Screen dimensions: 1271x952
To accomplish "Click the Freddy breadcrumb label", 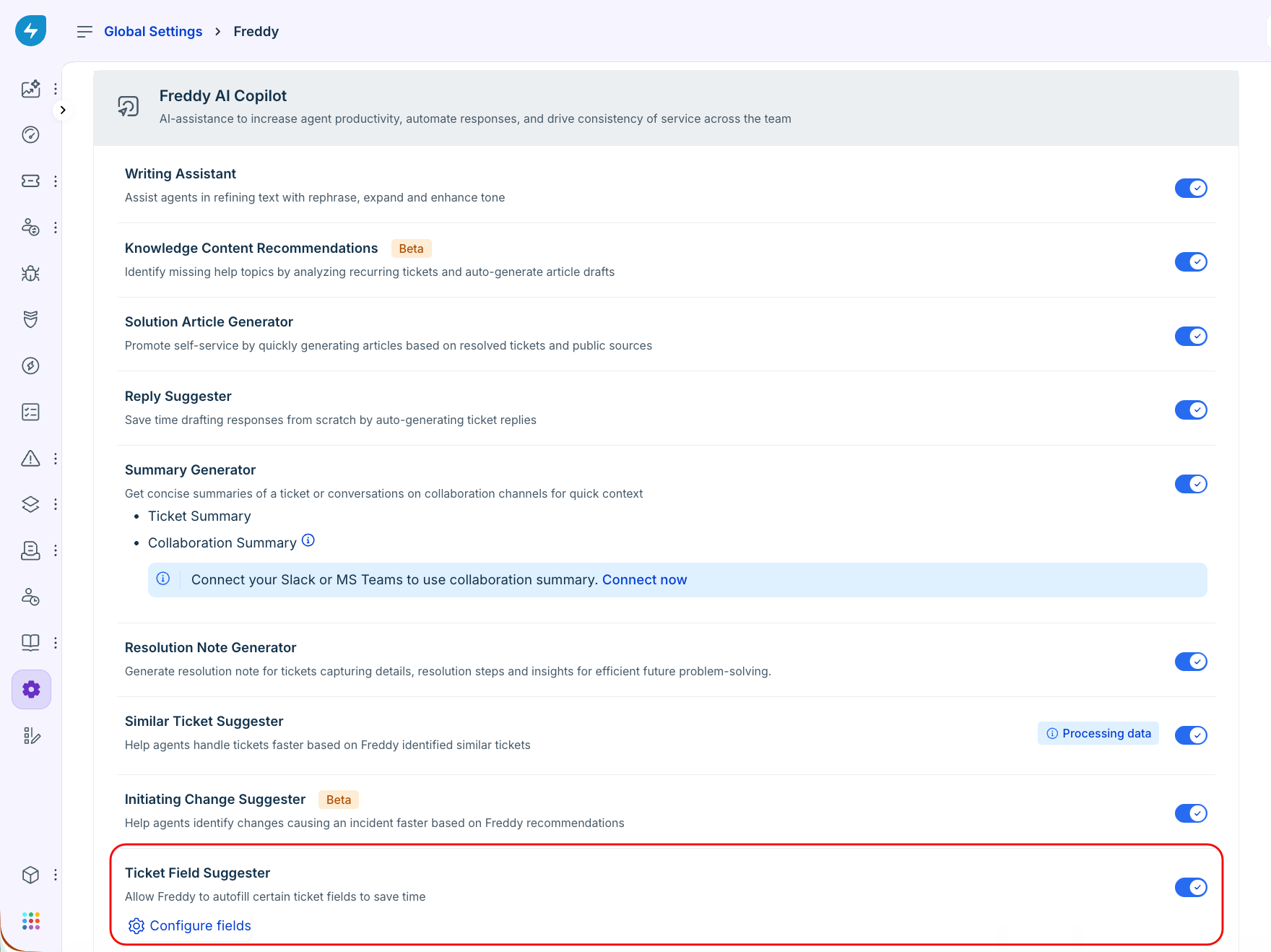I will coord(256,32).
